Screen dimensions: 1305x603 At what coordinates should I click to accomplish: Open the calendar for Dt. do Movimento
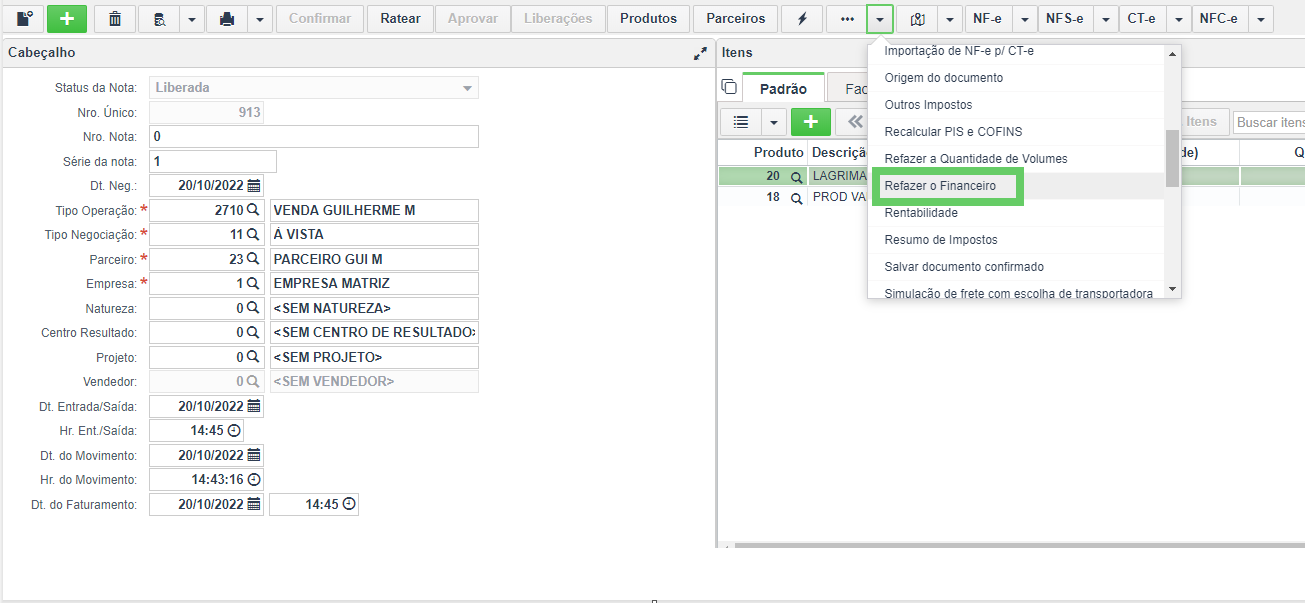[x=254, y=455]
